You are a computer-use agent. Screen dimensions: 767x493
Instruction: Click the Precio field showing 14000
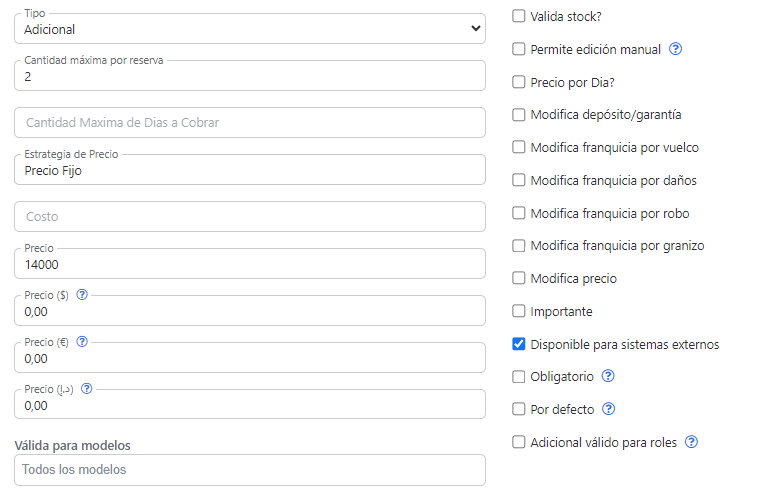click(250, 265)
